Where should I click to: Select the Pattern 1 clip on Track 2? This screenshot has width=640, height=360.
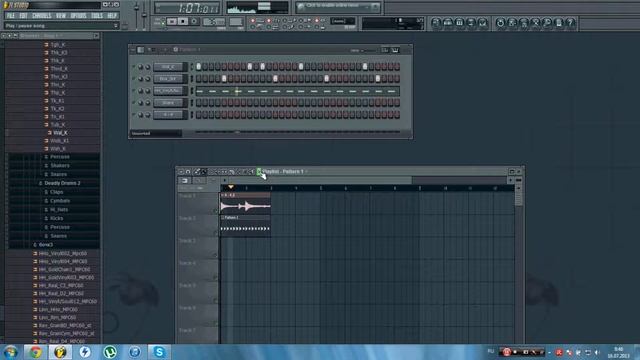245,226
